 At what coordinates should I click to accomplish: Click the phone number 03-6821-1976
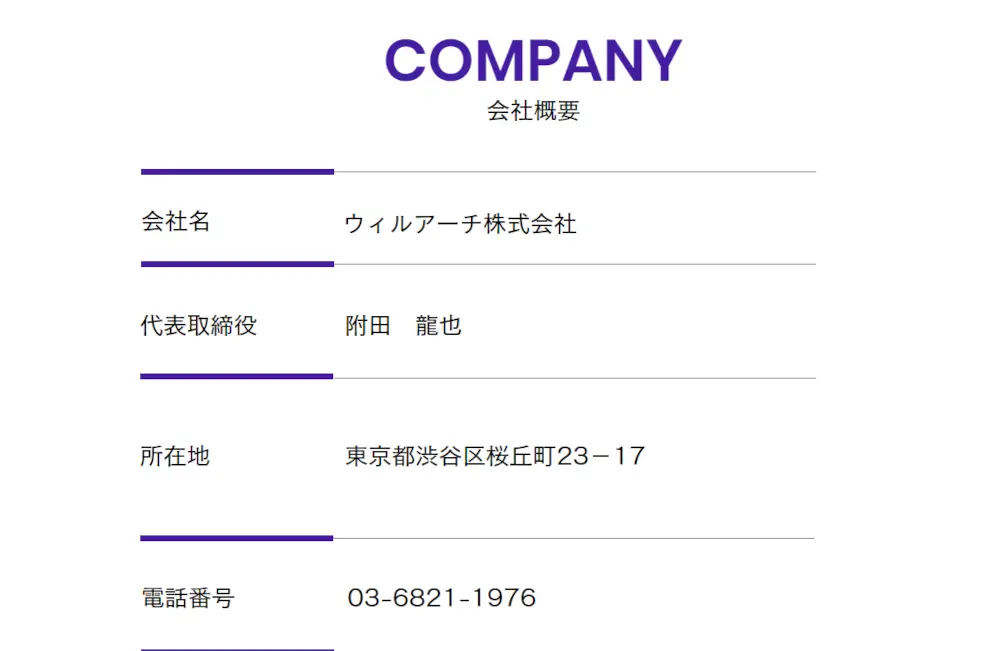pyautogui.click(x=442, y=598)
